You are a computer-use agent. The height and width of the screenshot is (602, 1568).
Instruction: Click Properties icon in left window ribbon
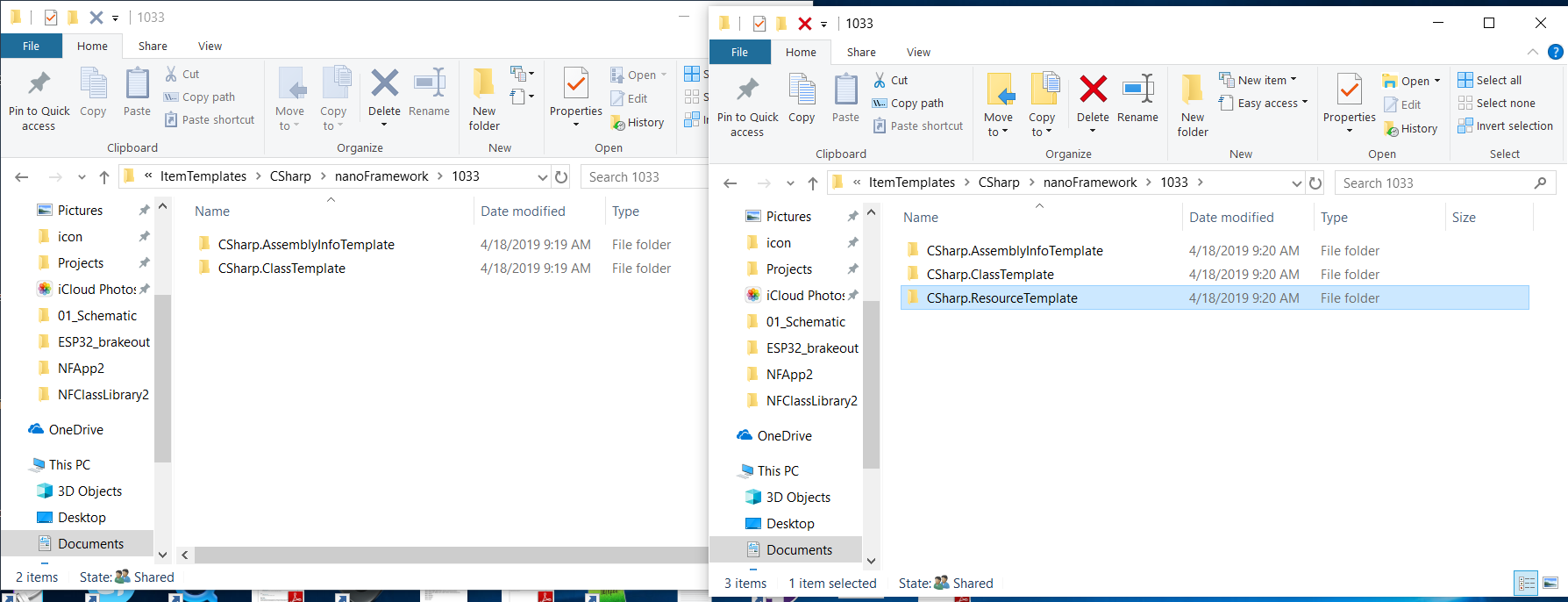575,84
